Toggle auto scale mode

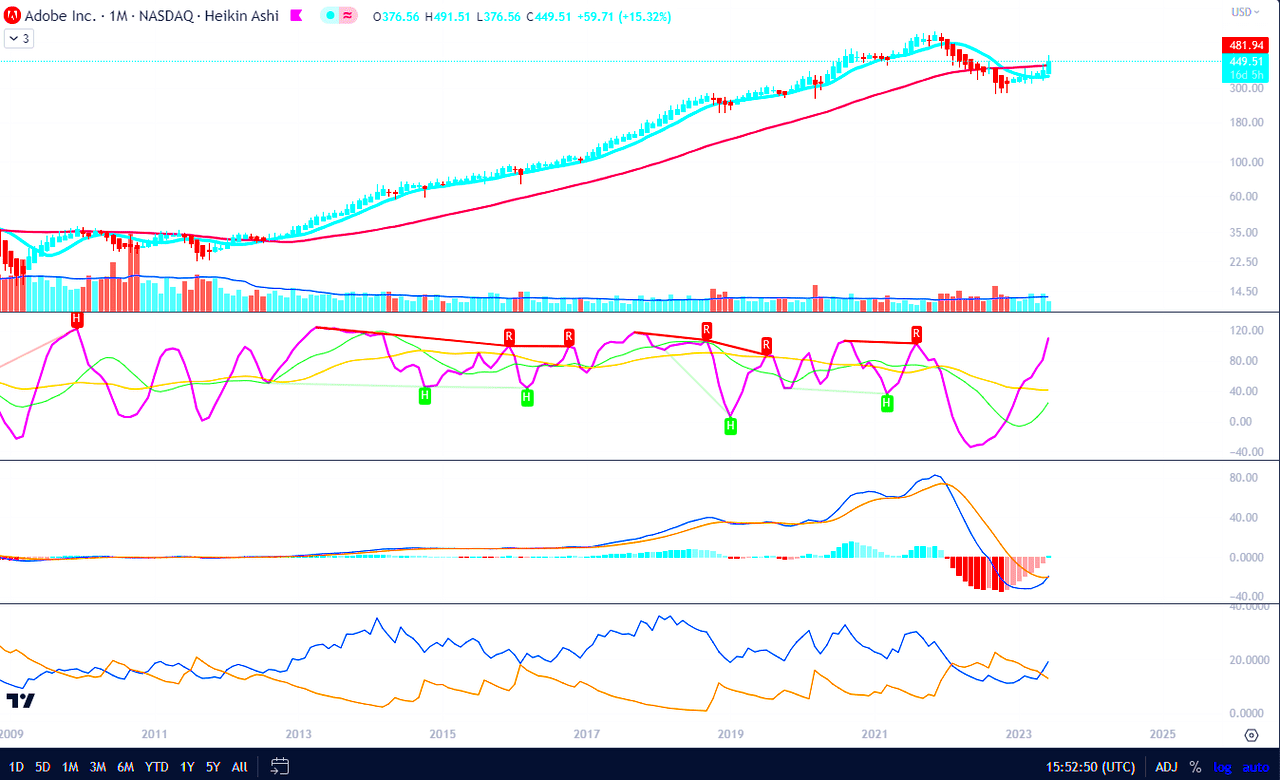(1255, 767)
